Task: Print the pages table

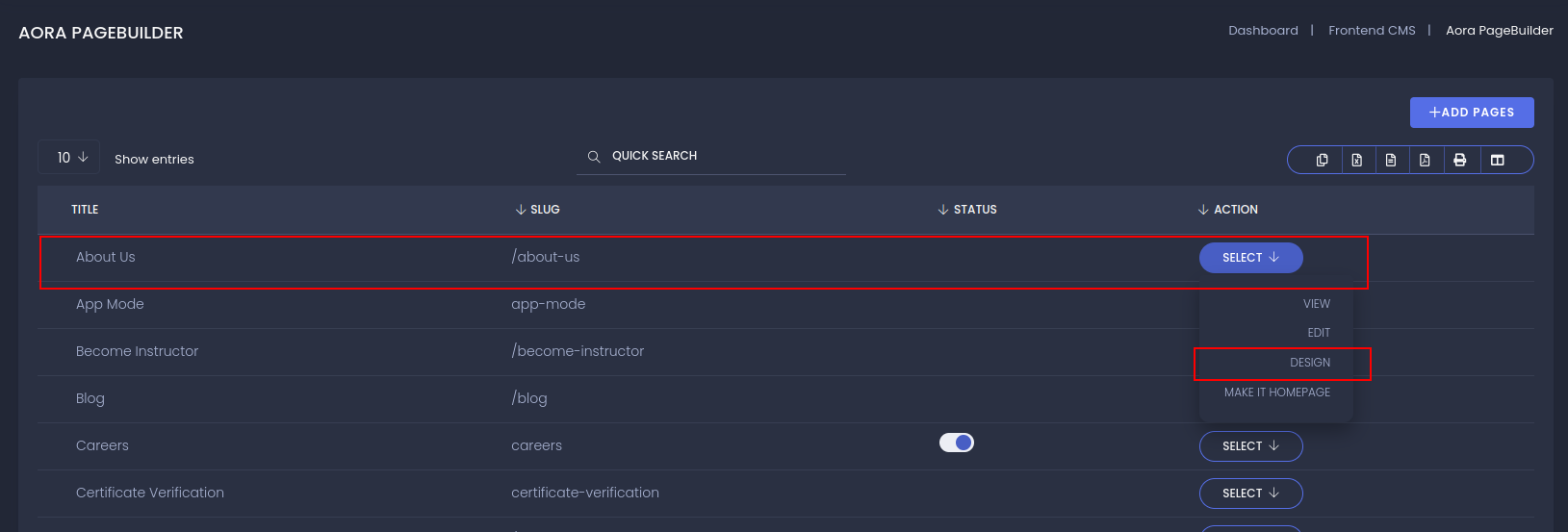Action: click(x=1460, y=160)
